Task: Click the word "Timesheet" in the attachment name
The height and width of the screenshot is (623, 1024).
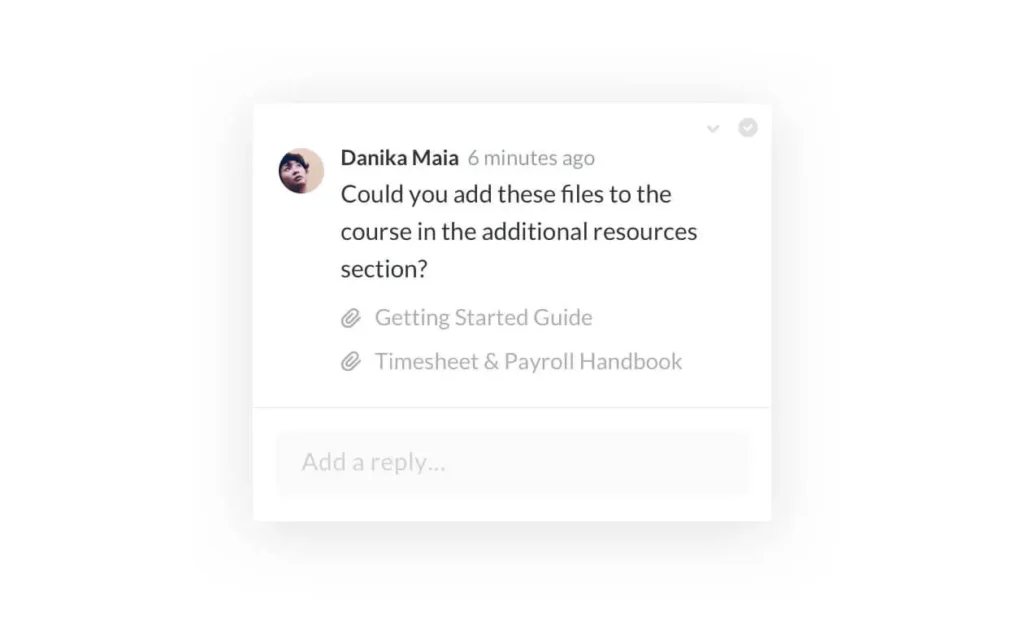Action: tap(425, 362)
